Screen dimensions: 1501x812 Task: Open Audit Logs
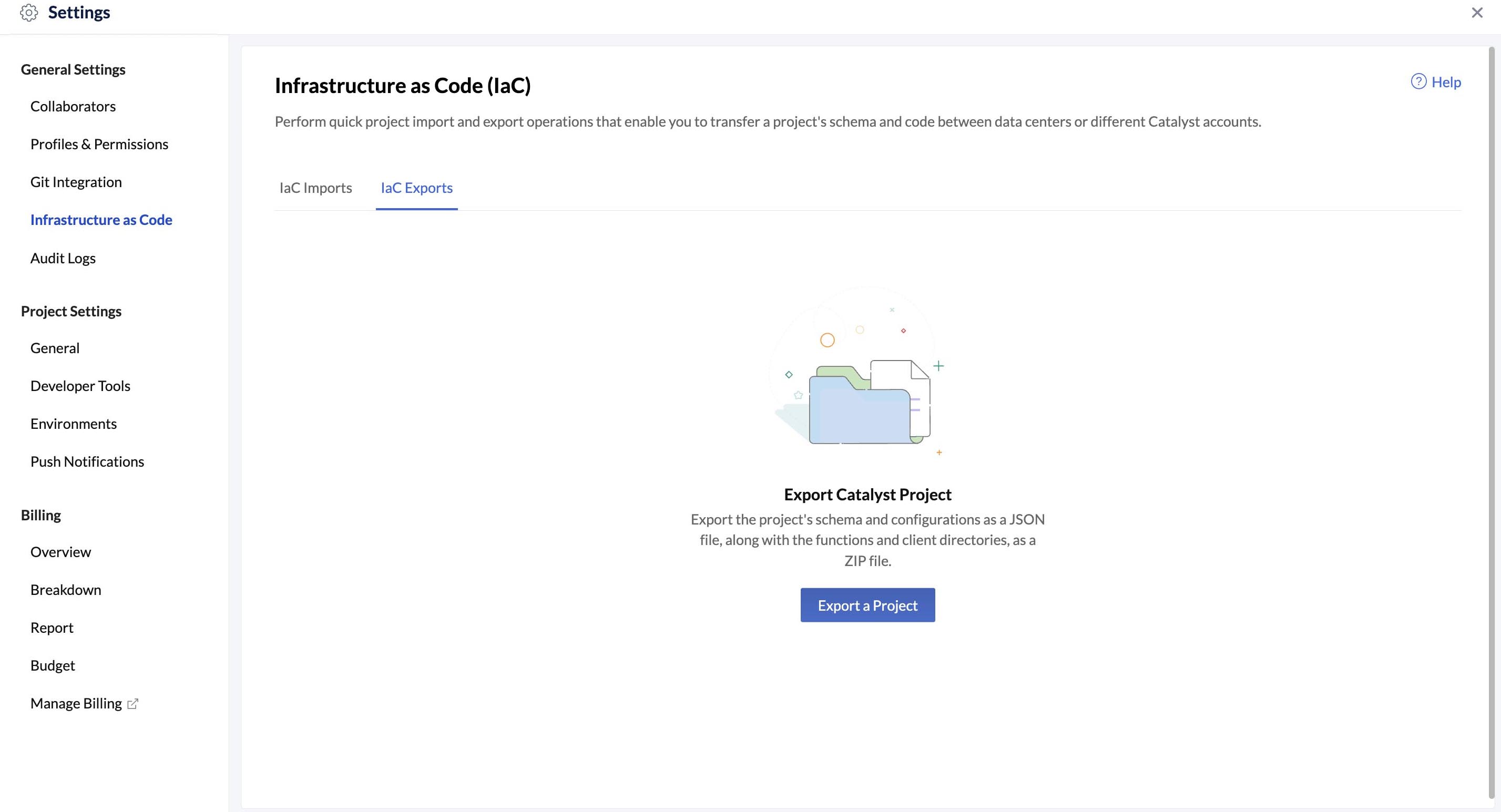point(63,258)
